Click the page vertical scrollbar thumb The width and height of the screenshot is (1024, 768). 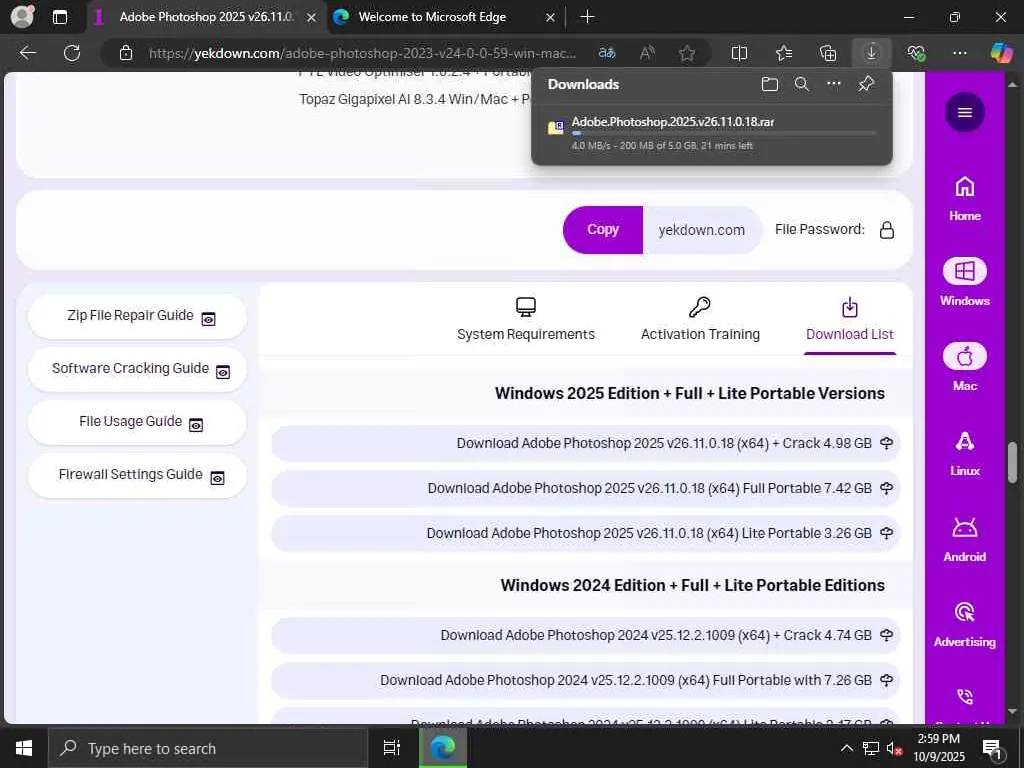click(1012, 462)
